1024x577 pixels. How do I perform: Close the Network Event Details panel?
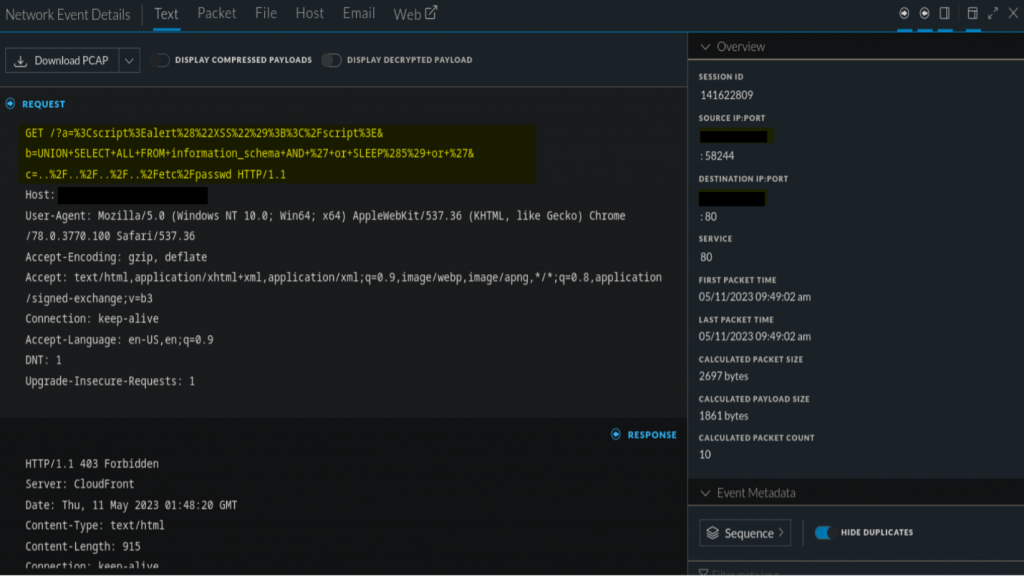pyautogui.click(x=1012, y=14)
